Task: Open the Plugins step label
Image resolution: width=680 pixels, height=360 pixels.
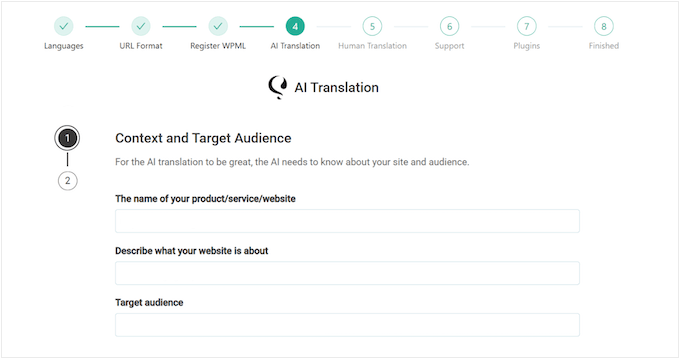Action: pyautogui.click(x=526, y=46)
